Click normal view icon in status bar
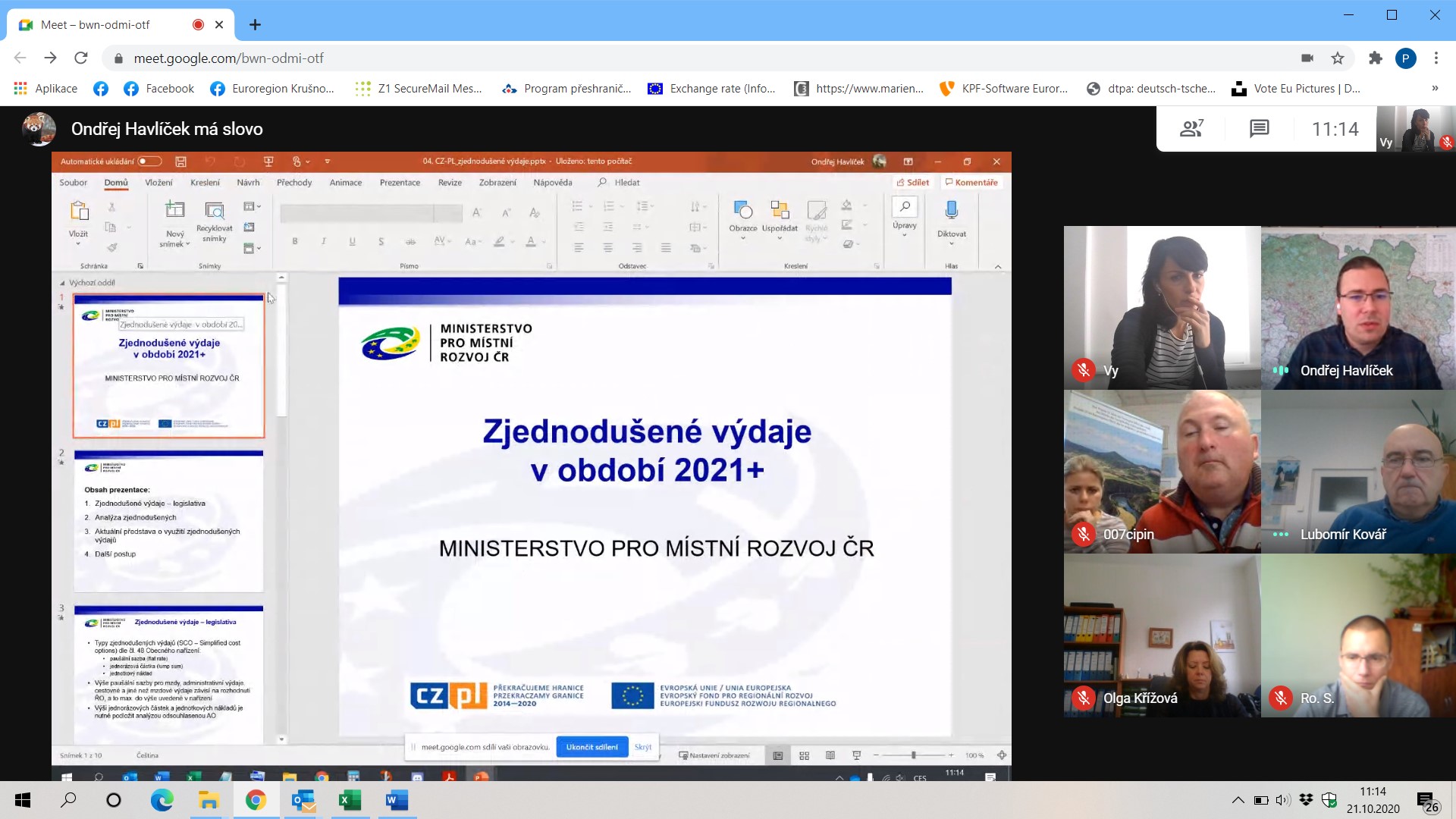This screenshot has height=819, width=1456. 778,755
